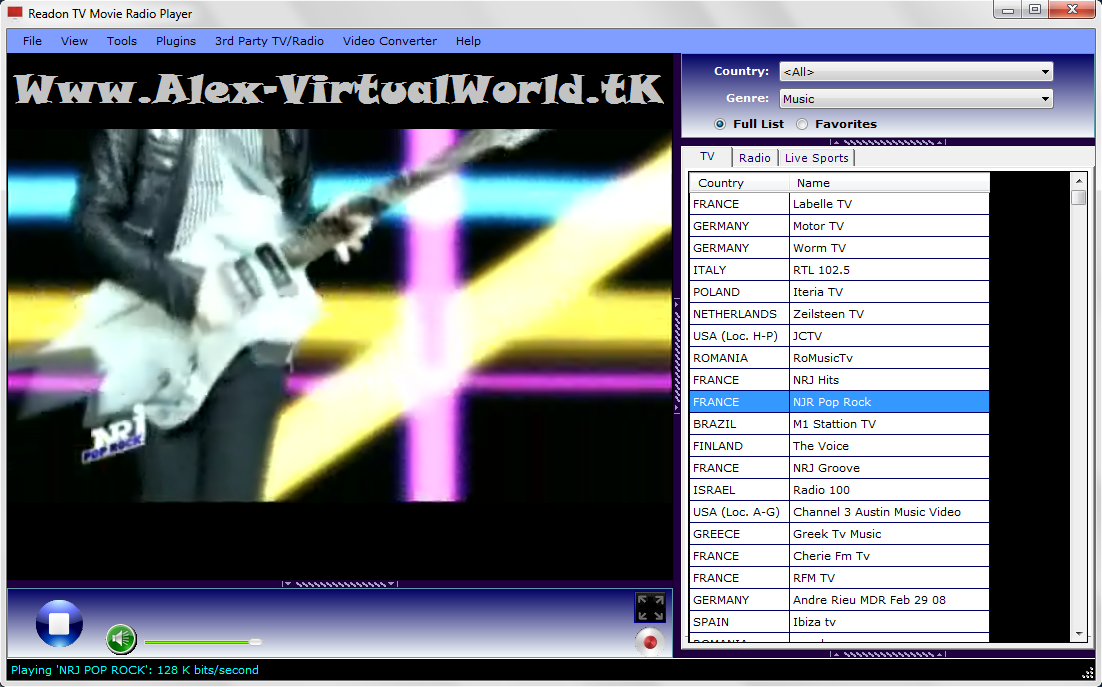
Task: Switch to the TV tab
Action: tap(707, 157)
